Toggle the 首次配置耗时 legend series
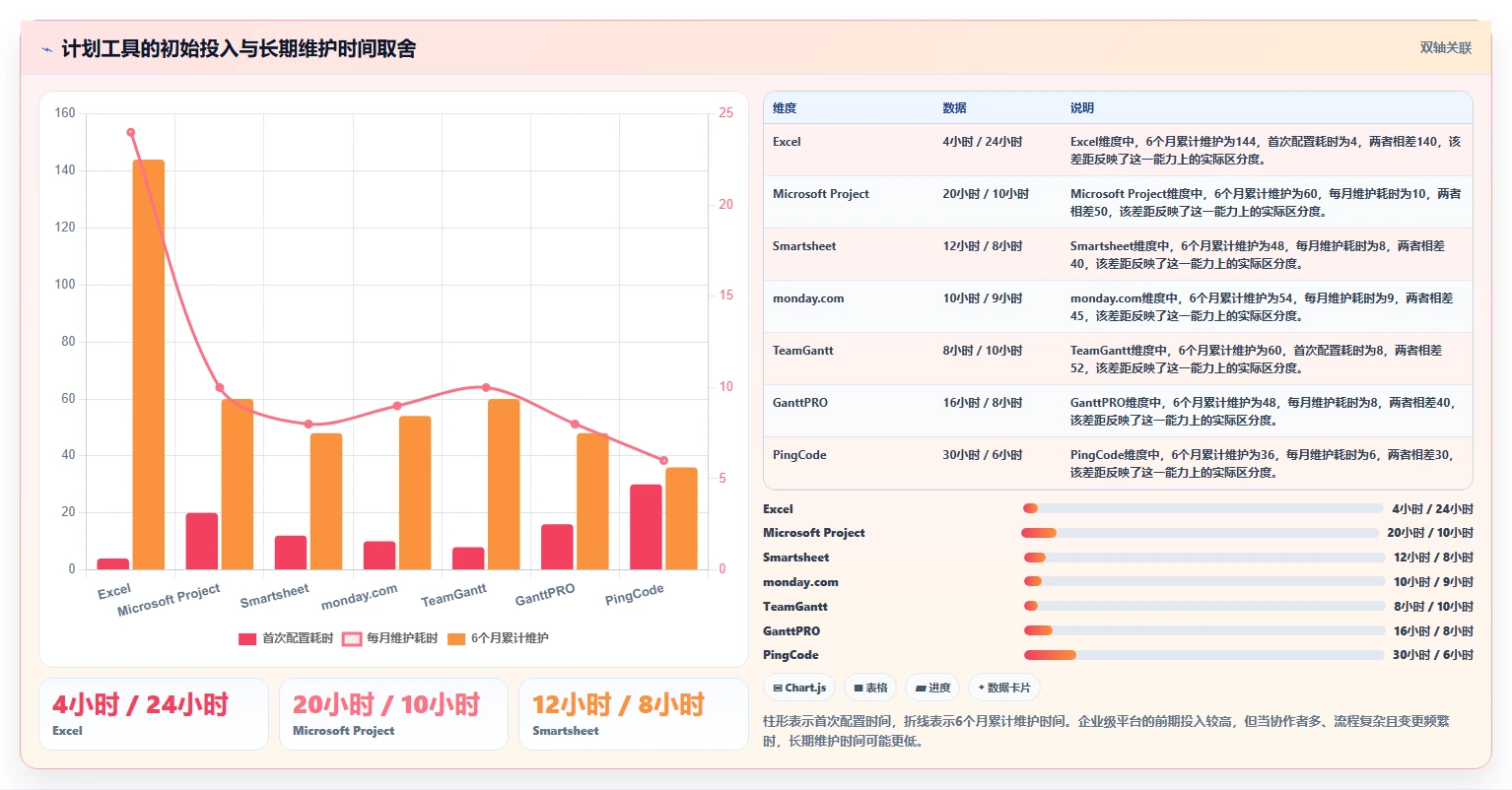 286,638
